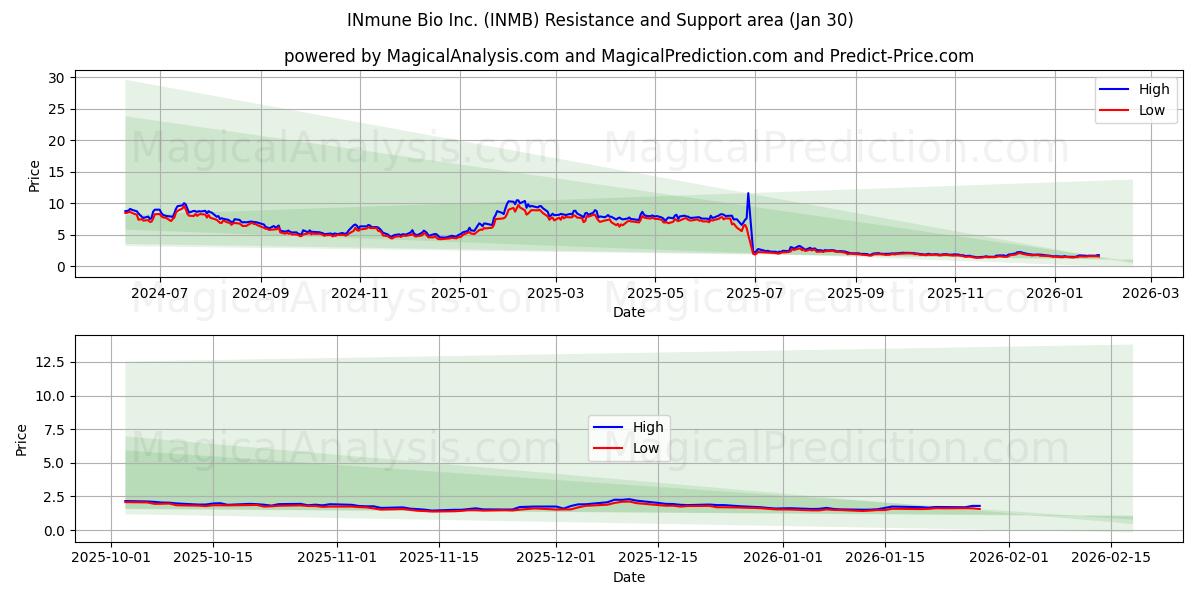
Task: Click the '2025-11' x-axis label in top chart
Action: [956, 293]
